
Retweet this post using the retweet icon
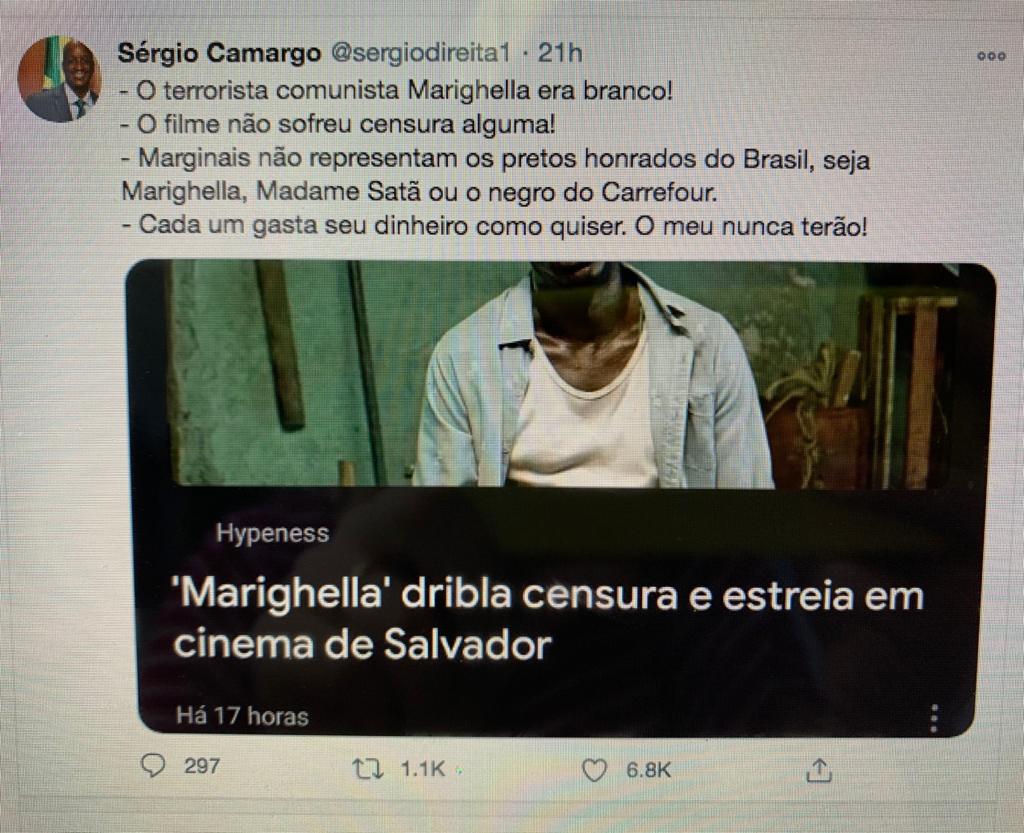(x=367, y=769)
